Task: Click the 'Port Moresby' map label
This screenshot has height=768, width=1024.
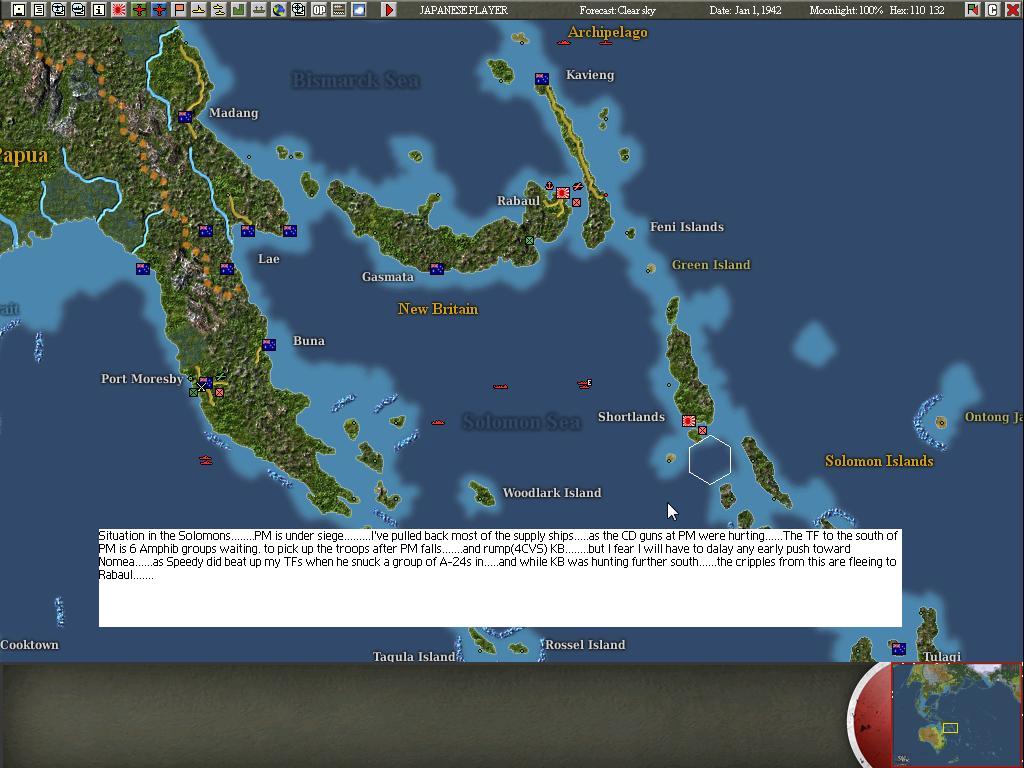Action: (x=142, y=379)
